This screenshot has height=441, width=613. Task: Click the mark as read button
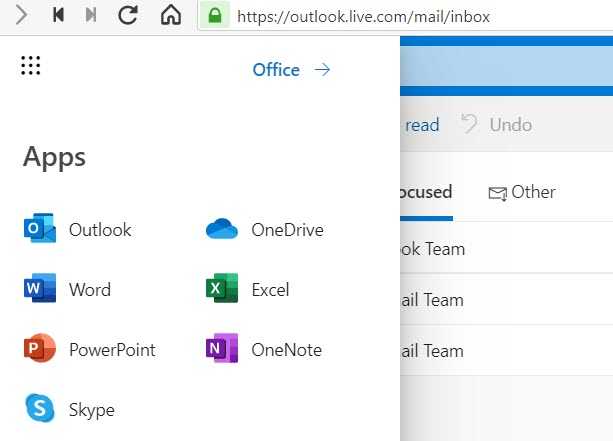pyautogui.click(x=420, y=125)
